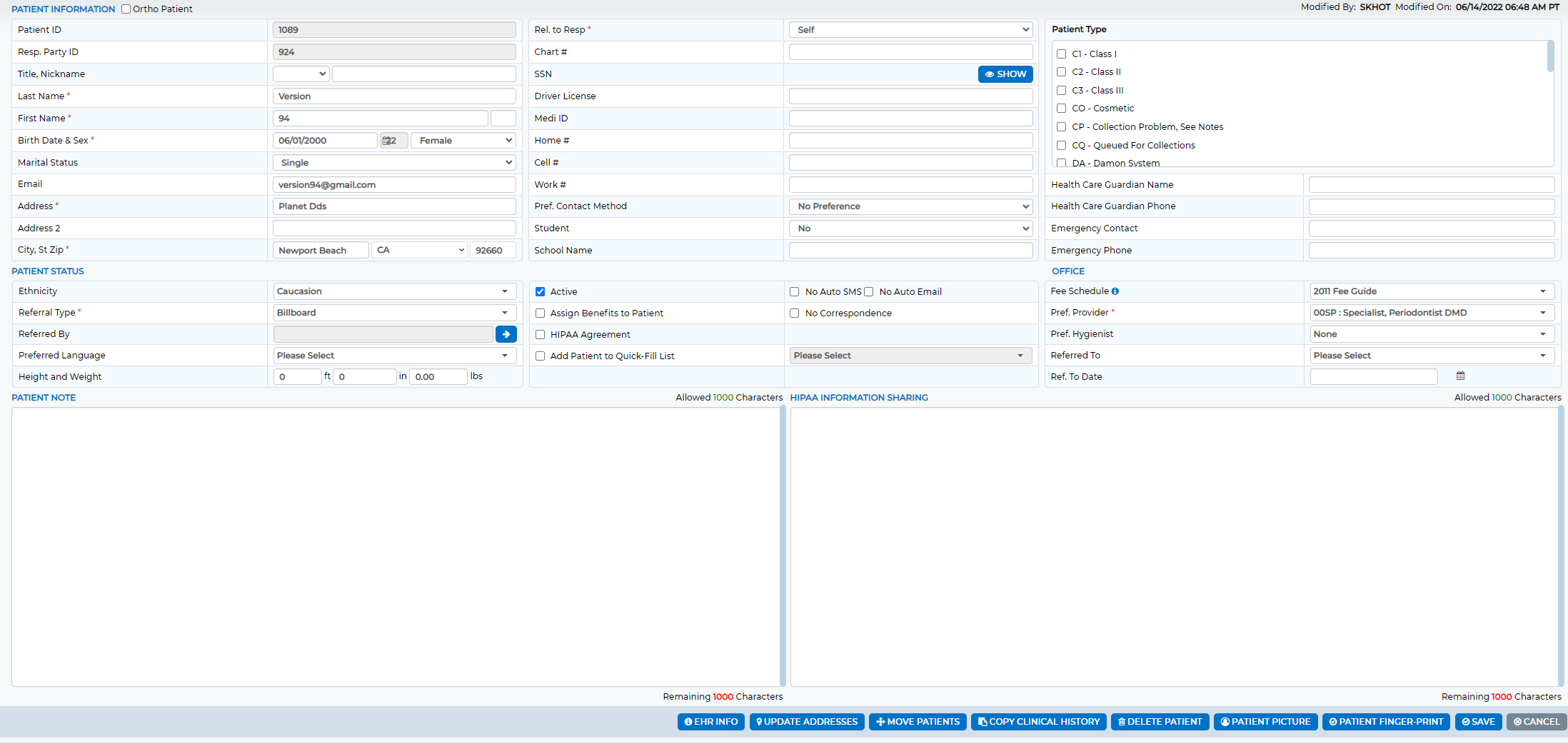Check C2 - Class II patient type
1568x744 pixels.
click(1062, 72)
